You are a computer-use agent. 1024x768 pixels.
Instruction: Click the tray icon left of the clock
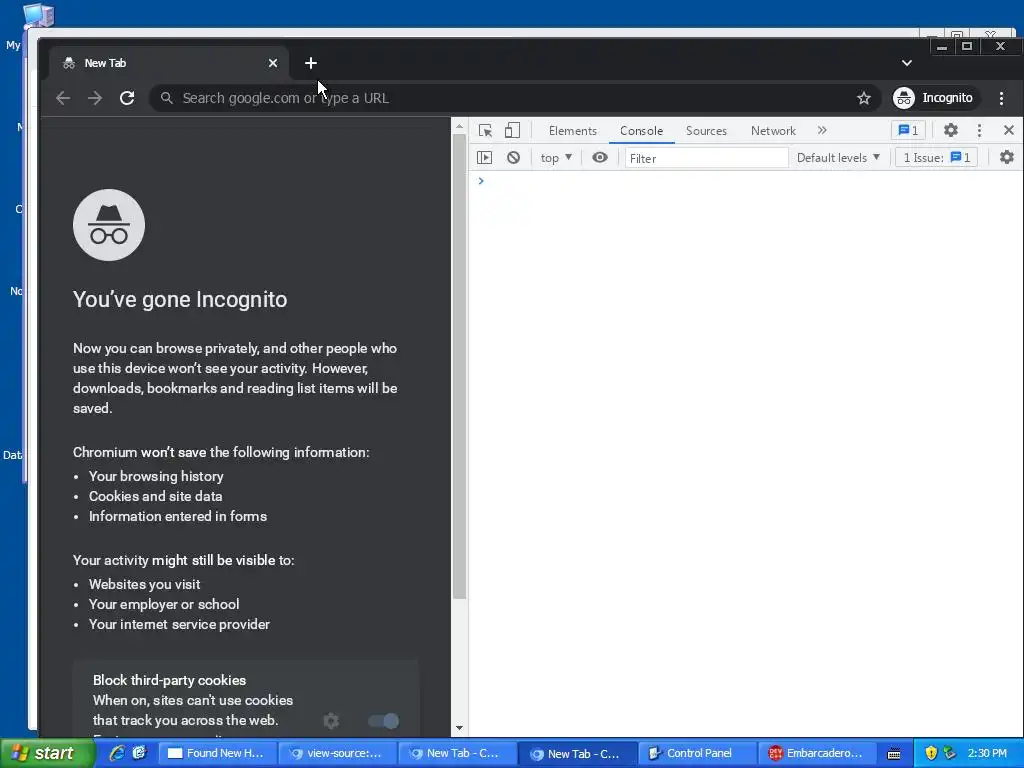coord(950,754)
